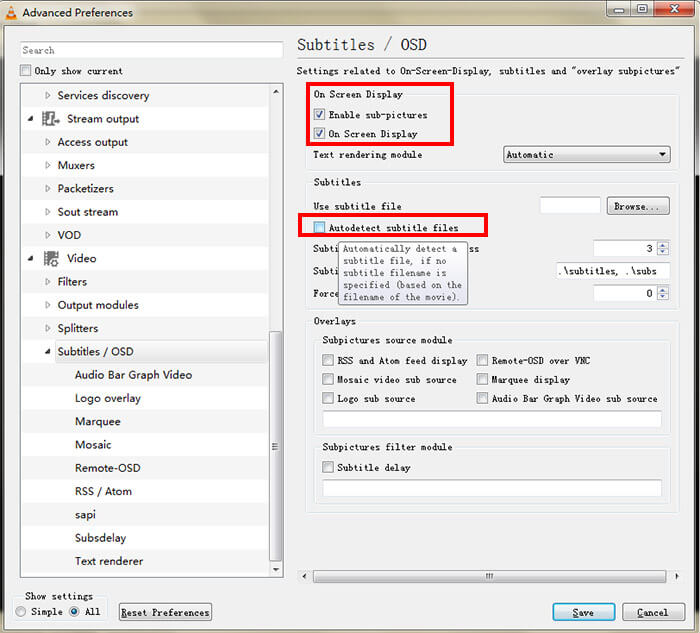Decrease the value 0 spinner
Screen dimensions: 700x633
tap(663, 296)
